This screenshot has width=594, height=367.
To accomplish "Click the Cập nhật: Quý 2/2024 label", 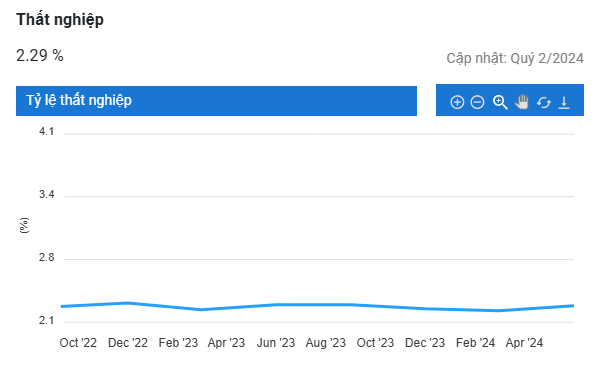I will point(515,58).
